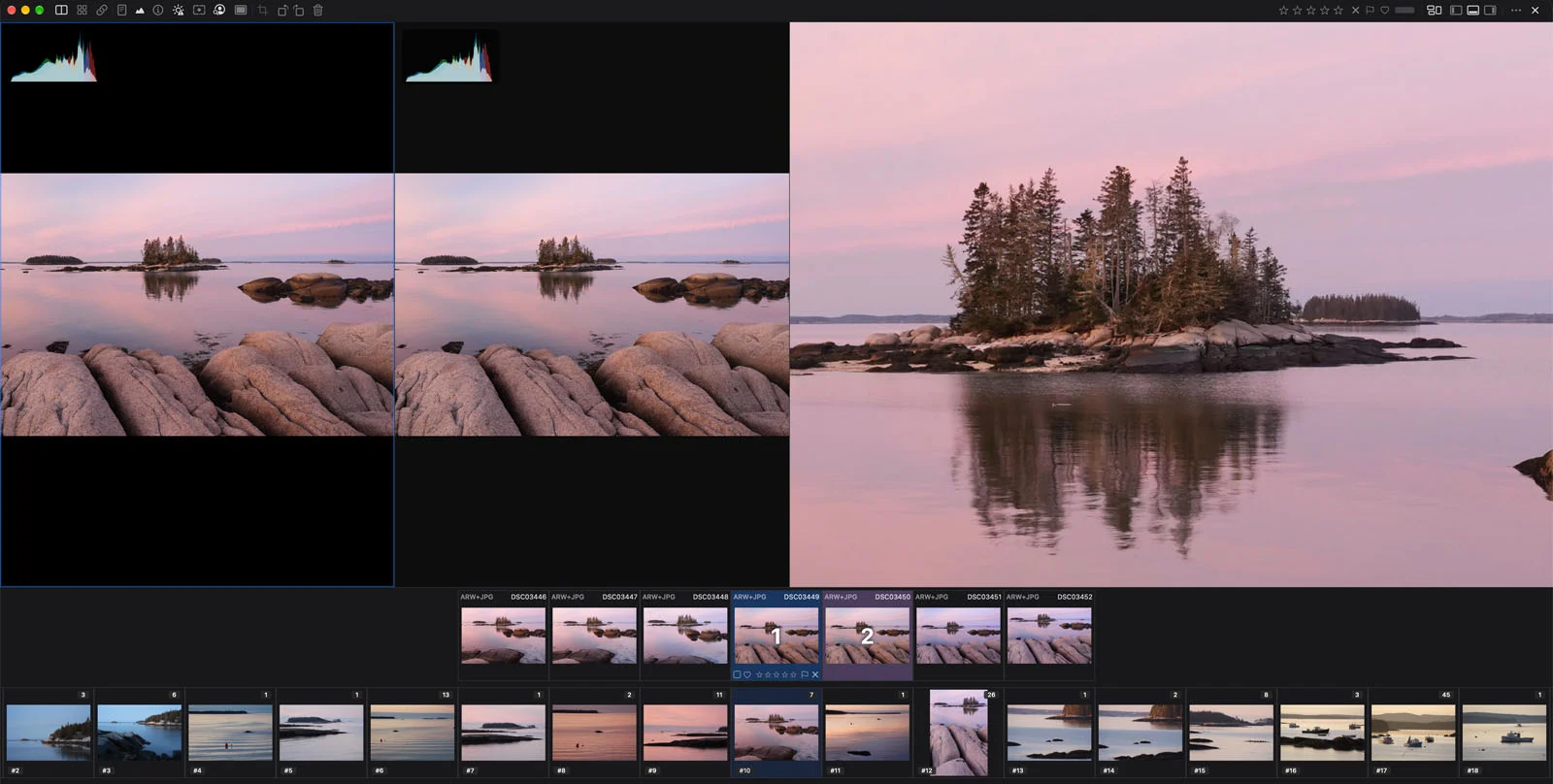Select thumbnail DSC03448
Viewport: 1553px width, 784px height.
[685, 636]
